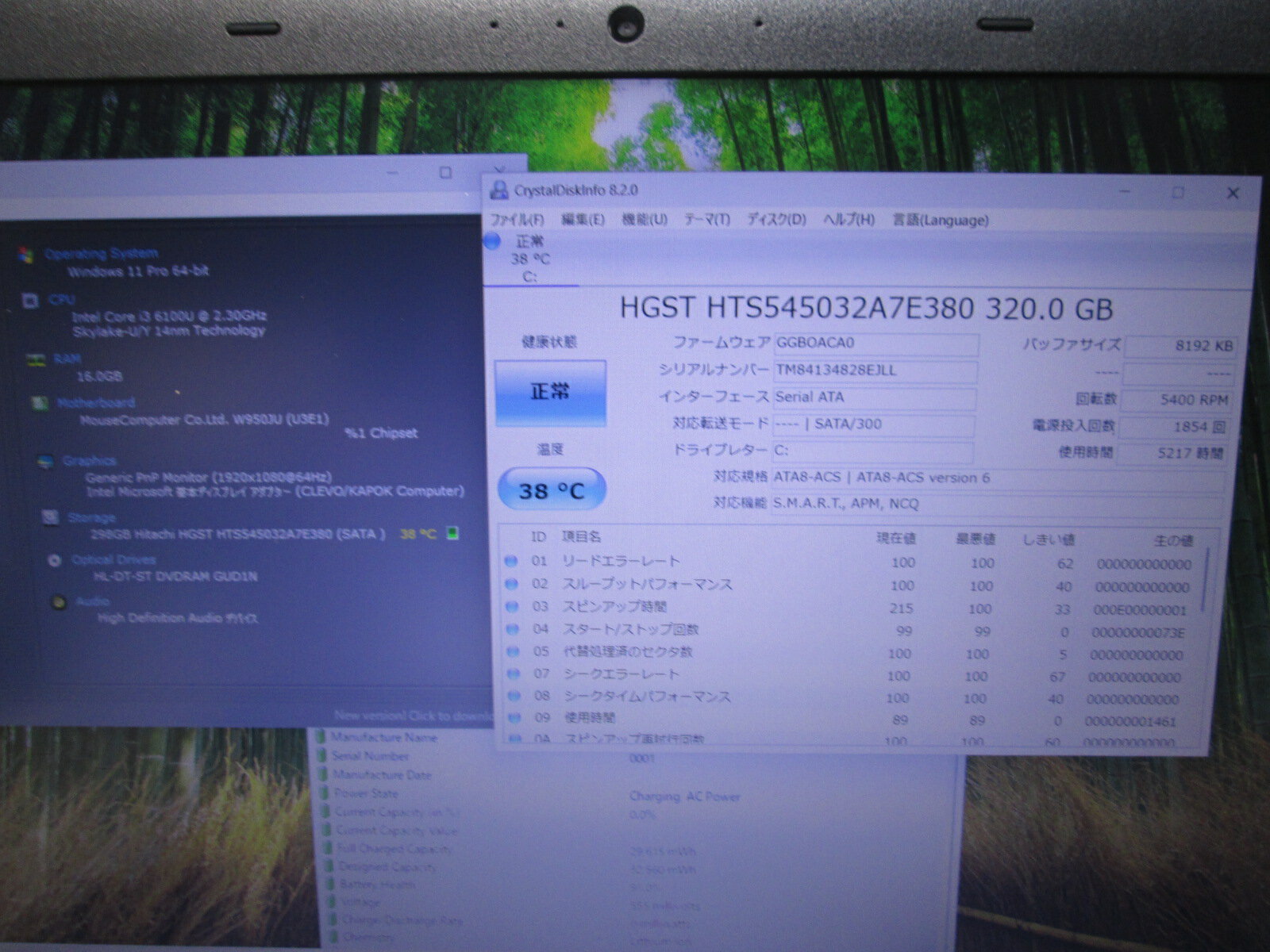Open the Motherboard link in Speccy
1270x952 pixels.
(95, 403)
